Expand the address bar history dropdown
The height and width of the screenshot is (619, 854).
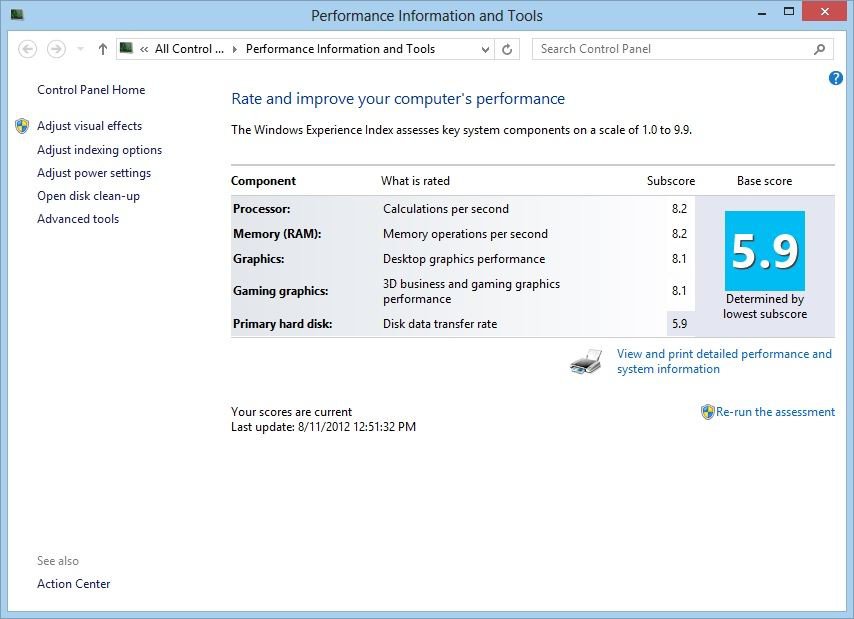(x=485, y=50)
